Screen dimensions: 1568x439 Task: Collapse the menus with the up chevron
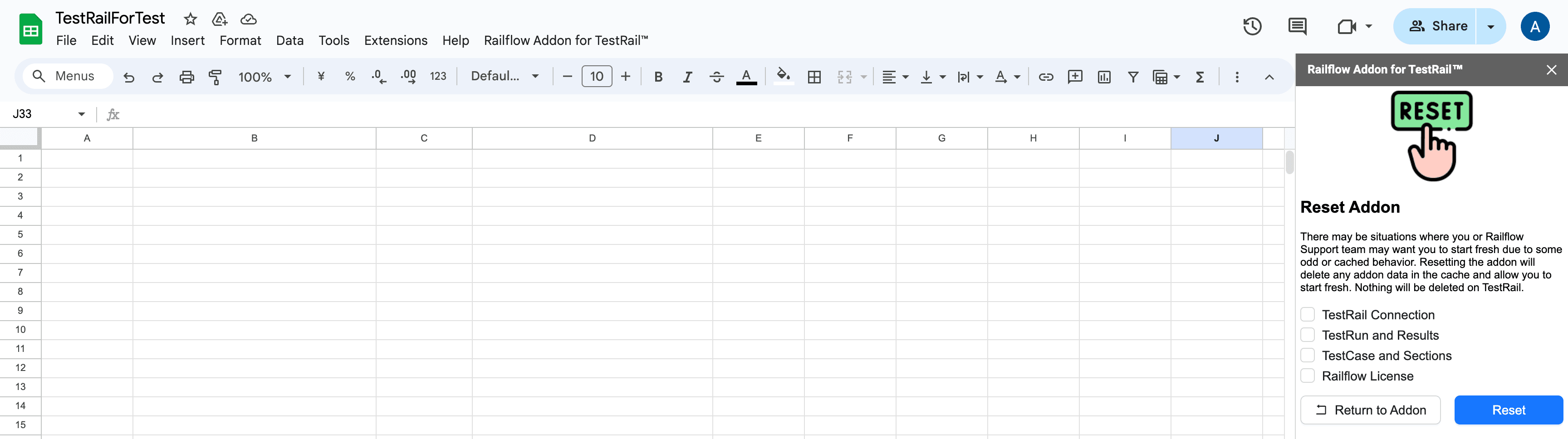(x=1269, y=77)
